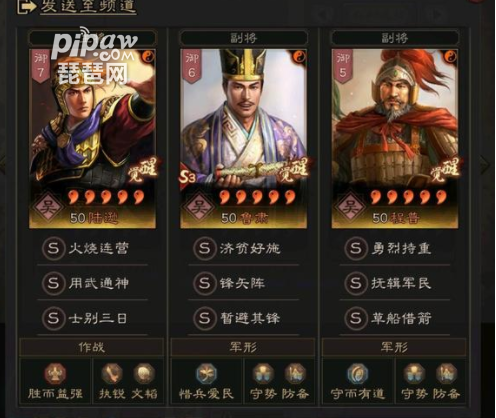
Task: Open the 陆逊 general portrait card
Action: tap(92, 139)
